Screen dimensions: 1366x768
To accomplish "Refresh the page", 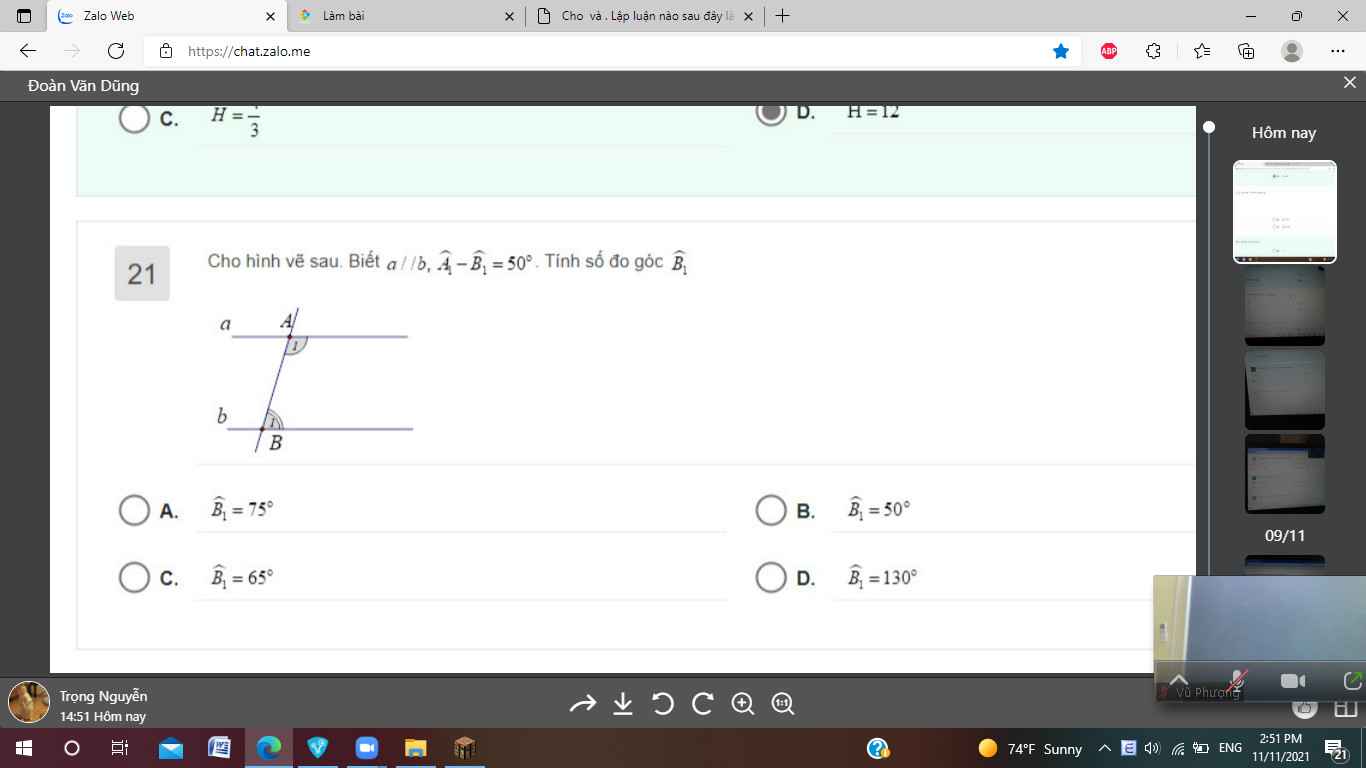I will coord(116,51).
